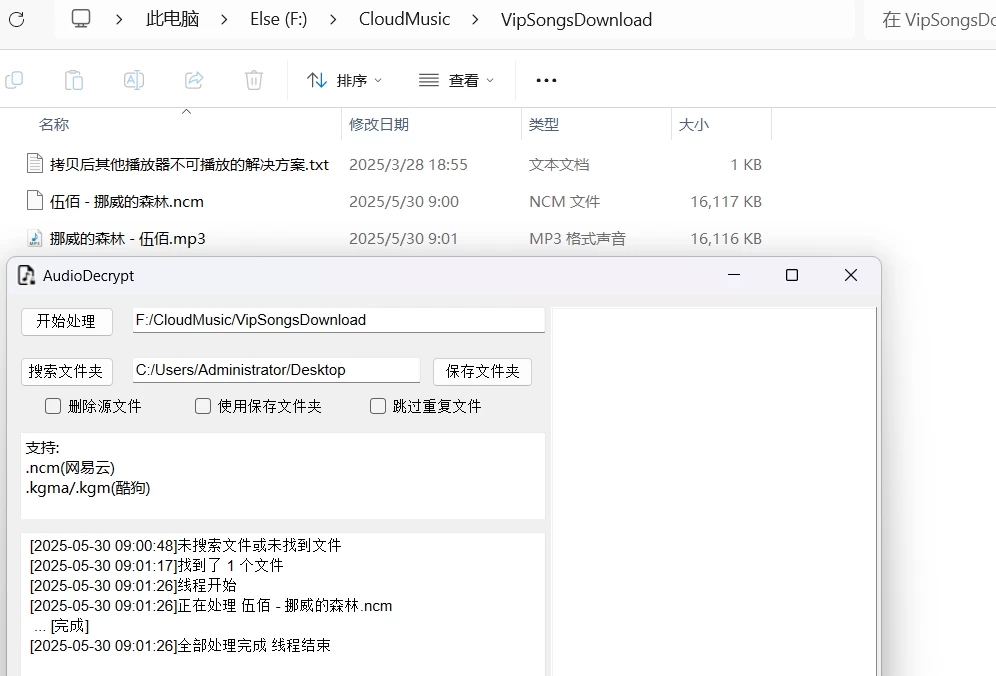Screen dimensions: 996x676
Task: Click the Explorer search box 在 VipSongsDownload
Action: click(931, 20)
